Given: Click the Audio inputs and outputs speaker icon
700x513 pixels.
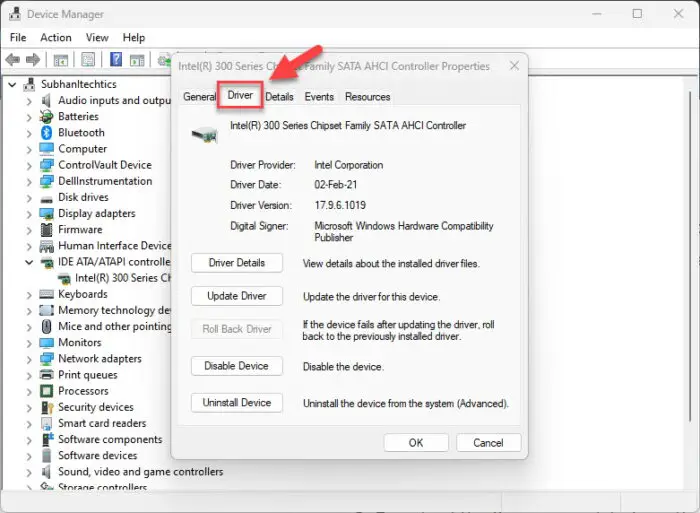Looking at the screenshot, I should (x=46, y=100).
